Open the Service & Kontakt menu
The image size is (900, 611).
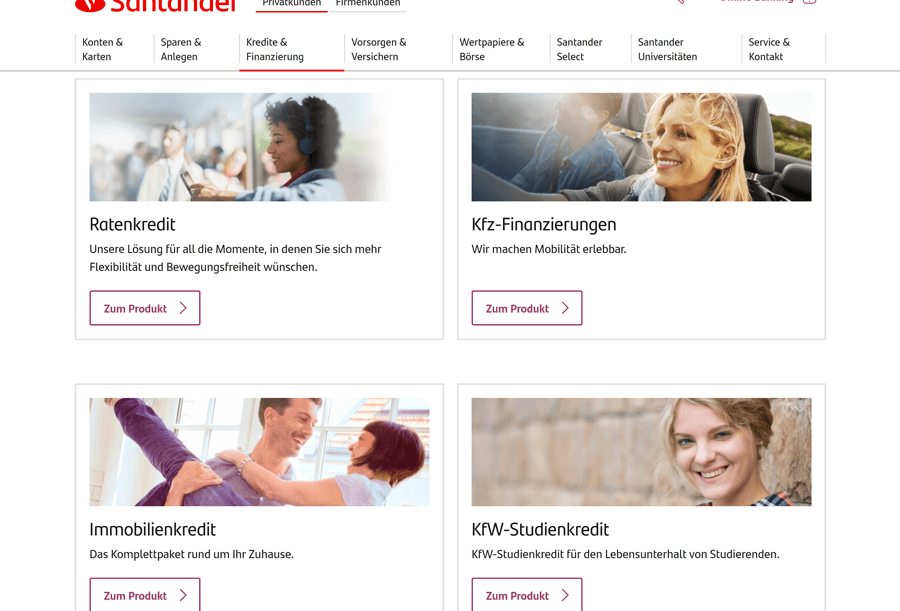[769, 49]
